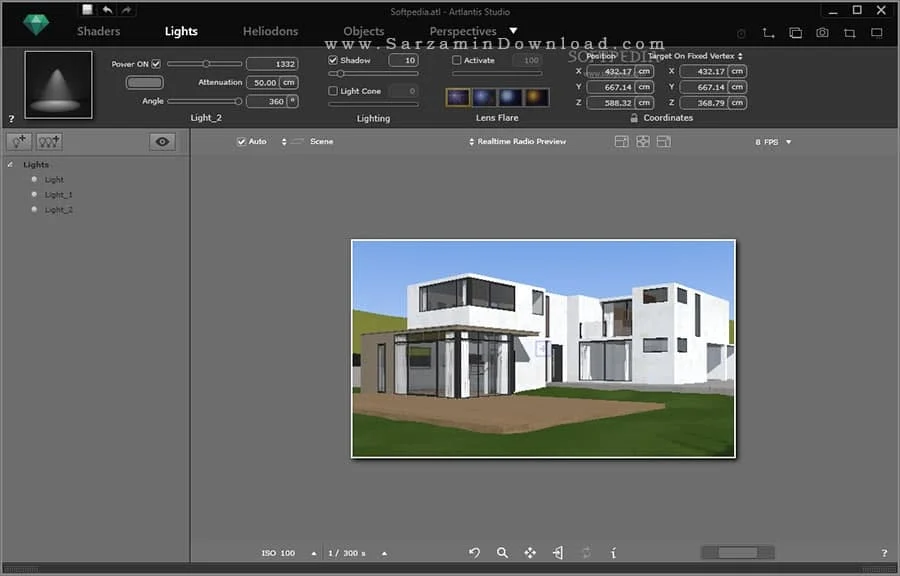The height and width of the screenshot is (576, 900).
Task: Click the third preview layout icon
Action: tap(664, 142)
